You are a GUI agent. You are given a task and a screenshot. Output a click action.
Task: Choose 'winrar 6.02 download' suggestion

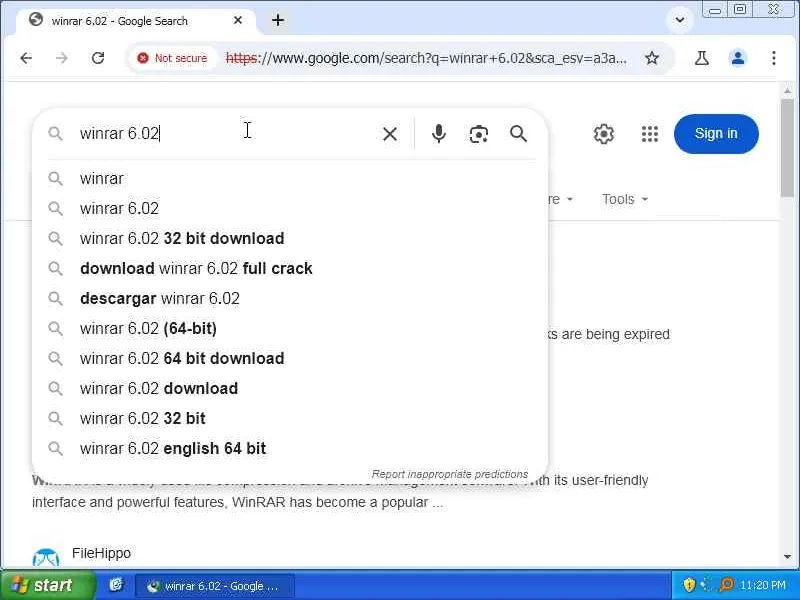[290, 388]
